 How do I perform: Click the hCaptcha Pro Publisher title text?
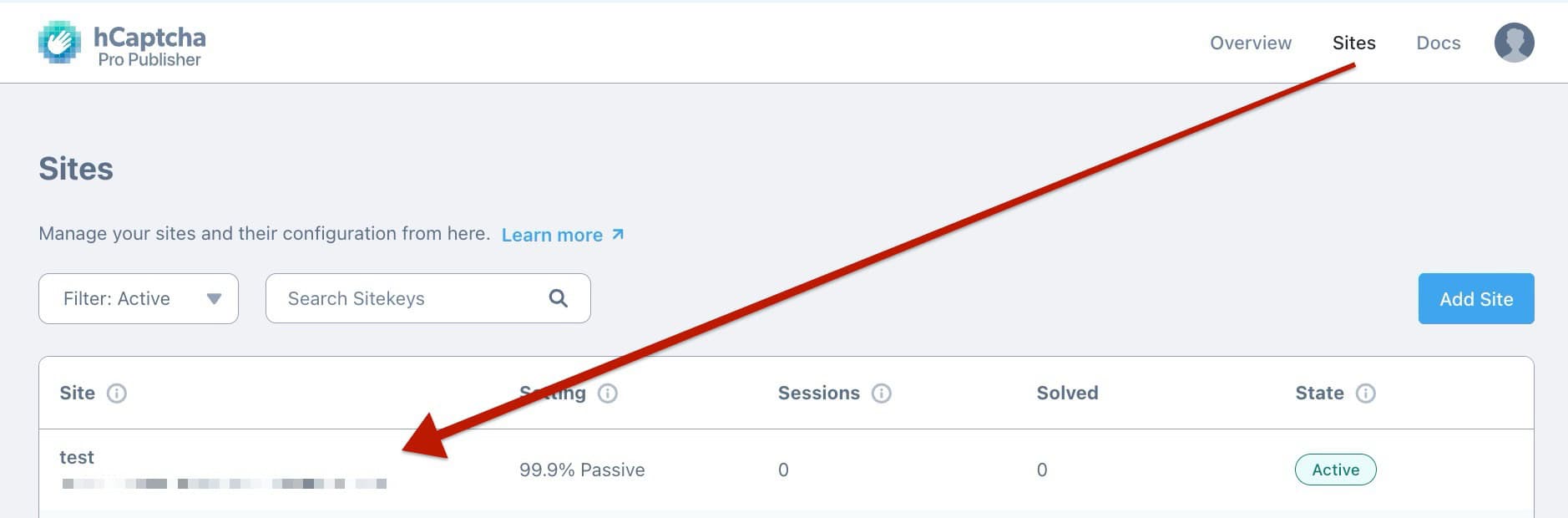(149, 46)
